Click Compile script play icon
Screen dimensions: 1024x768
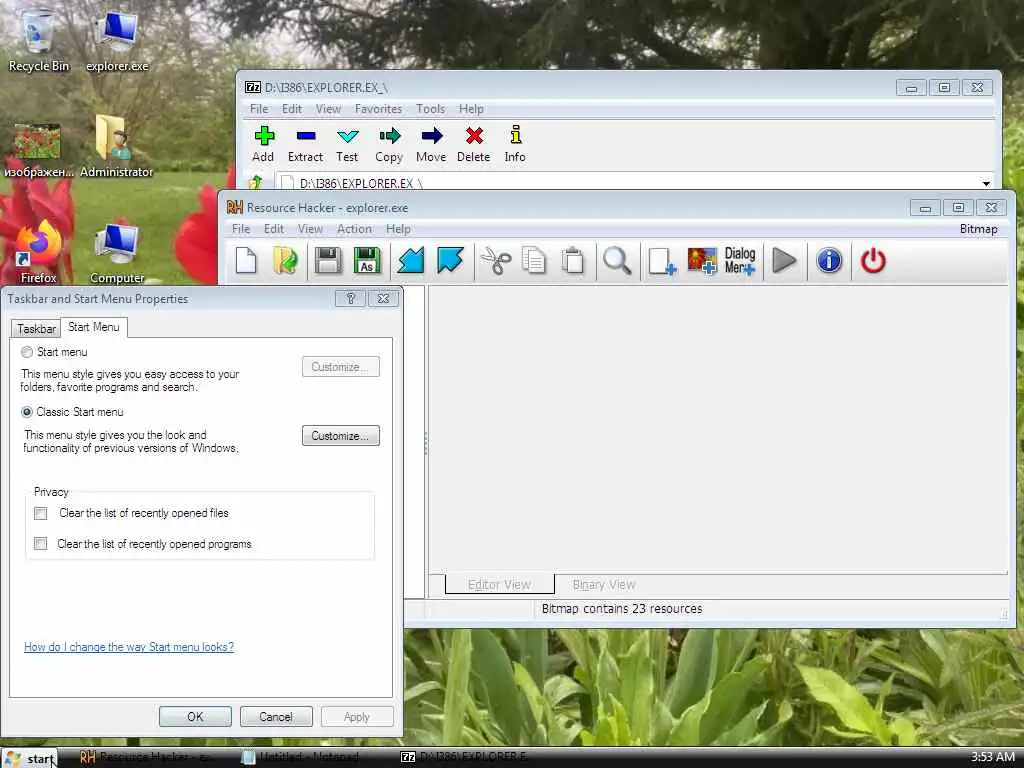(784, 261)
